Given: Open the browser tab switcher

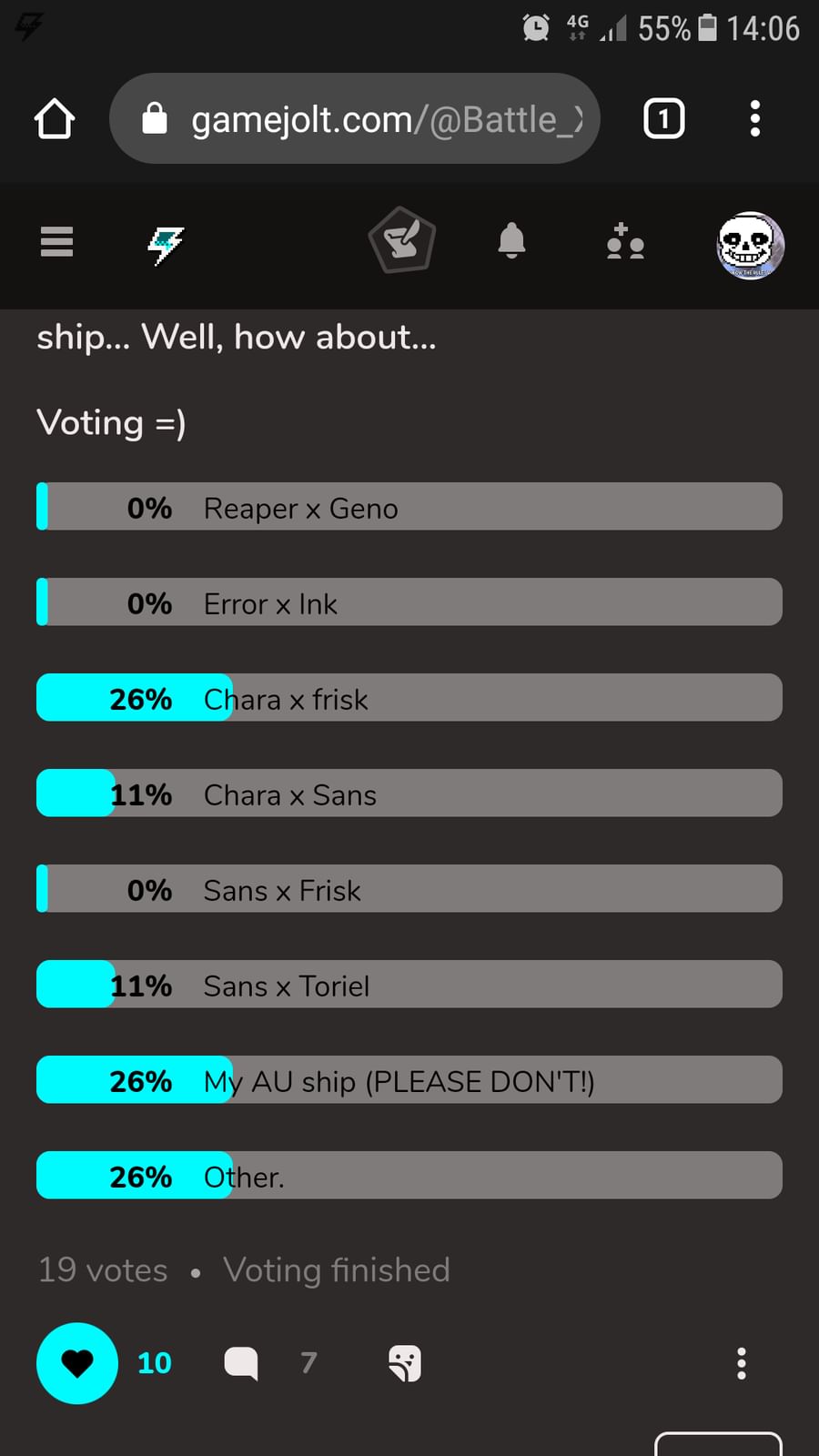Looking at the screenshot, I should [663, 119].
